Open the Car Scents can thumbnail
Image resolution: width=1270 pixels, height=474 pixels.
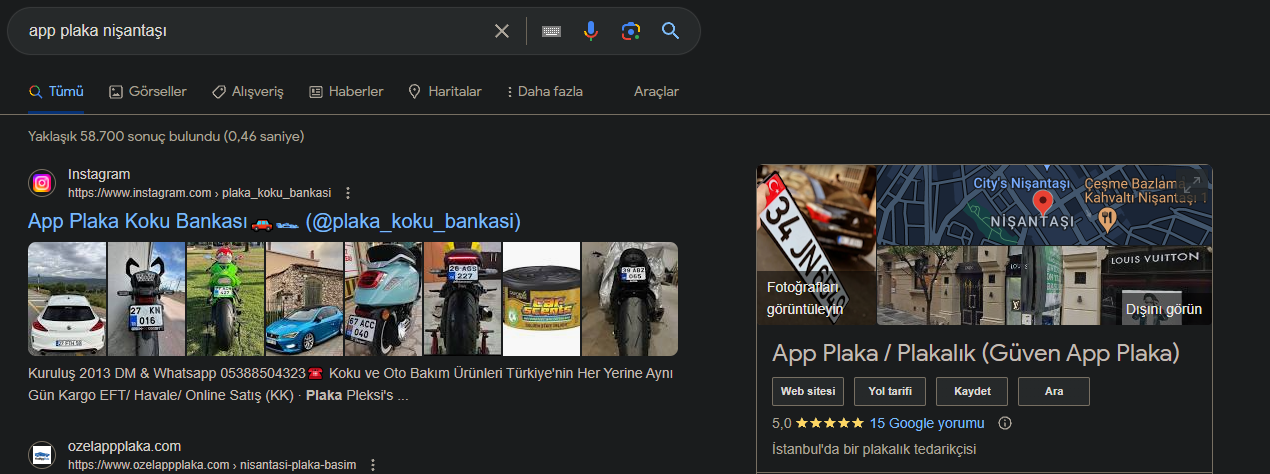pyautogui.click(x=541, y=299)
